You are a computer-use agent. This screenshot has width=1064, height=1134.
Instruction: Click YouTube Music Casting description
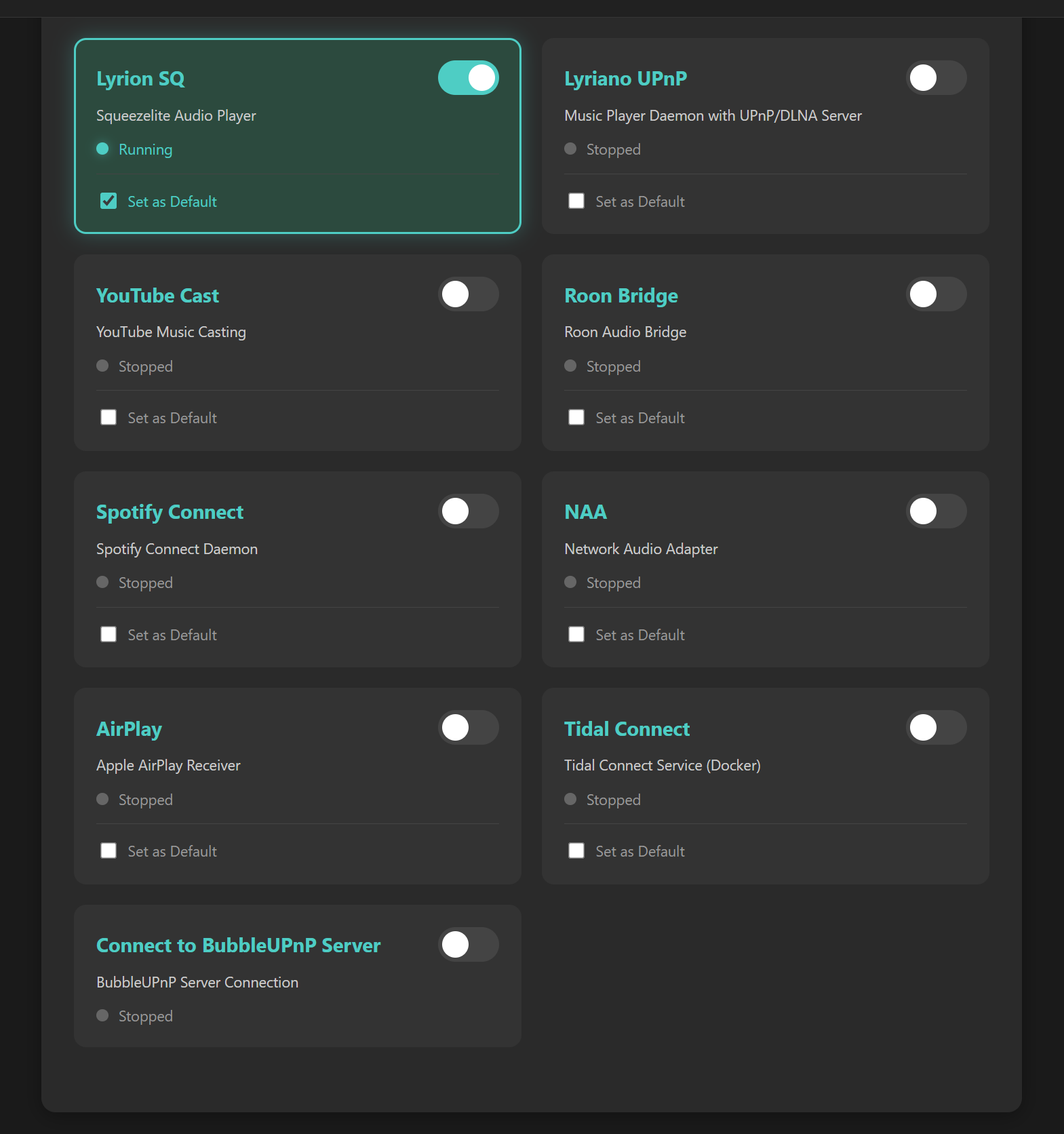[171, 332]
